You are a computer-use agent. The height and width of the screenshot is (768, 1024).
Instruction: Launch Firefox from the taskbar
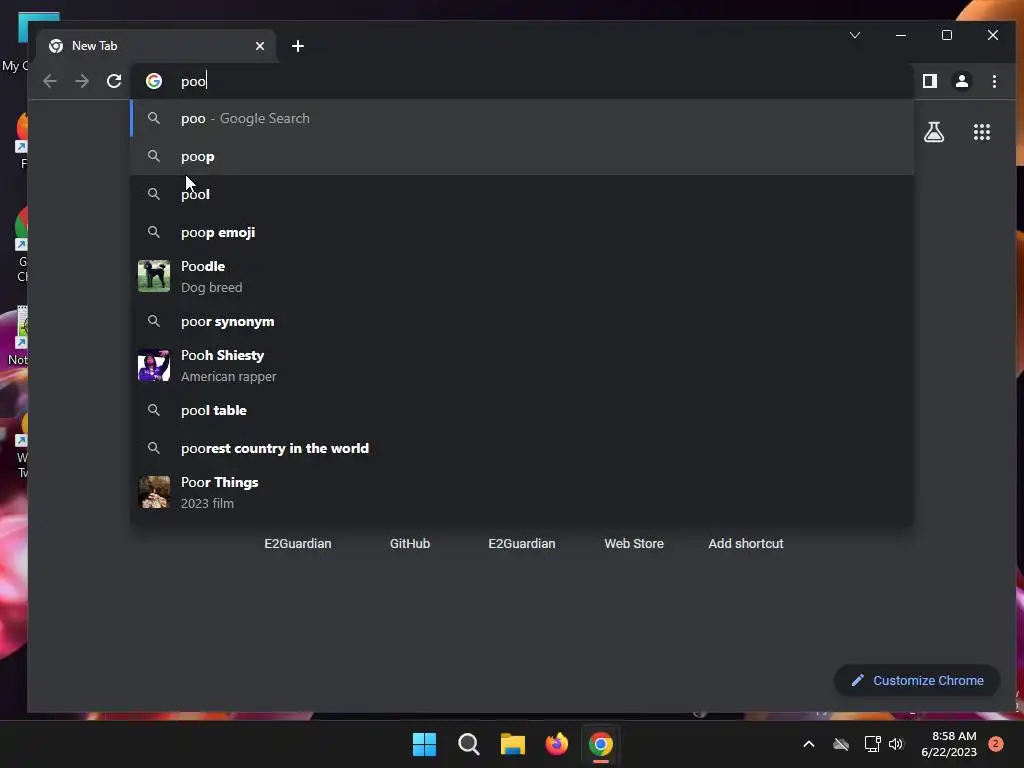[x=556, y=744]
